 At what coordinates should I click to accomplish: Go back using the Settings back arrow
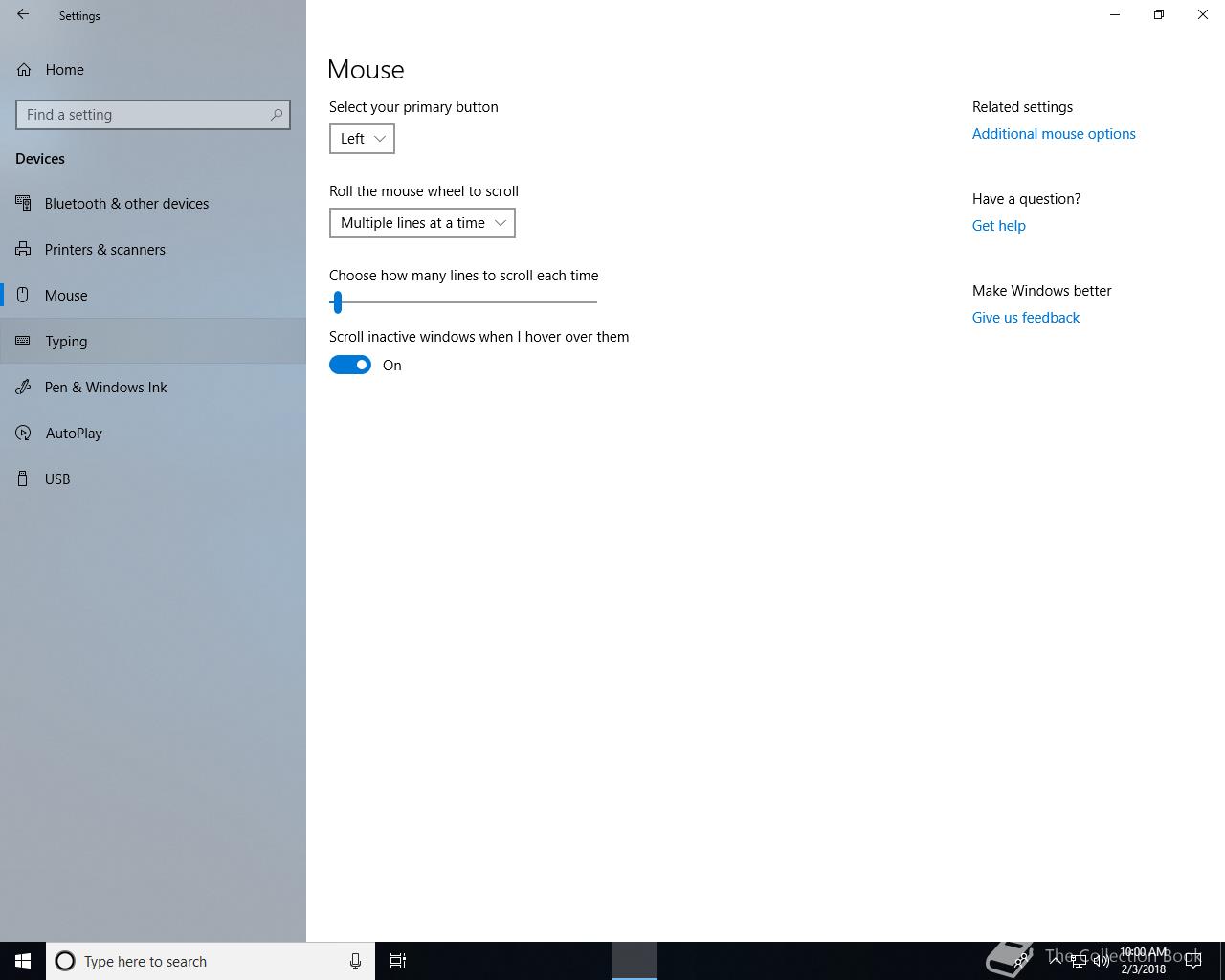tap(23, 15)
